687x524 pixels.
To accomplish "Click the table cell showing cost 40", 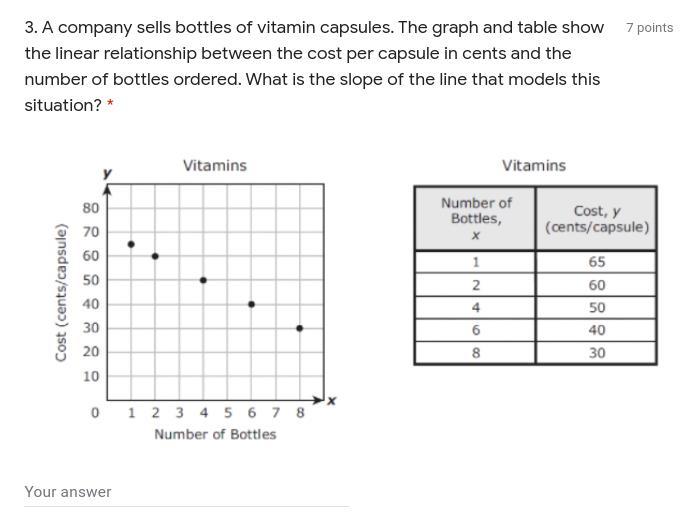I will [x=597, y=330].
